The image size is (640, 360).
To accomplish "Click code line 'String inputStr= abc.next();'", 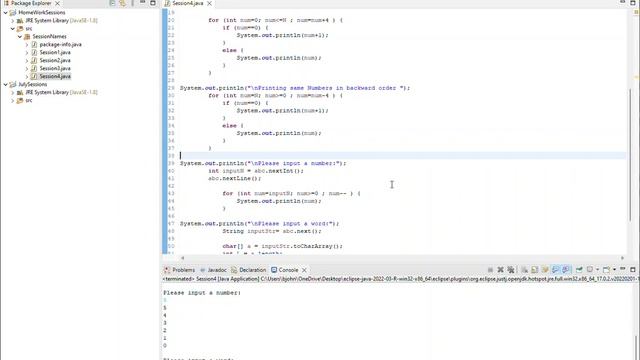I will (272, 231).
